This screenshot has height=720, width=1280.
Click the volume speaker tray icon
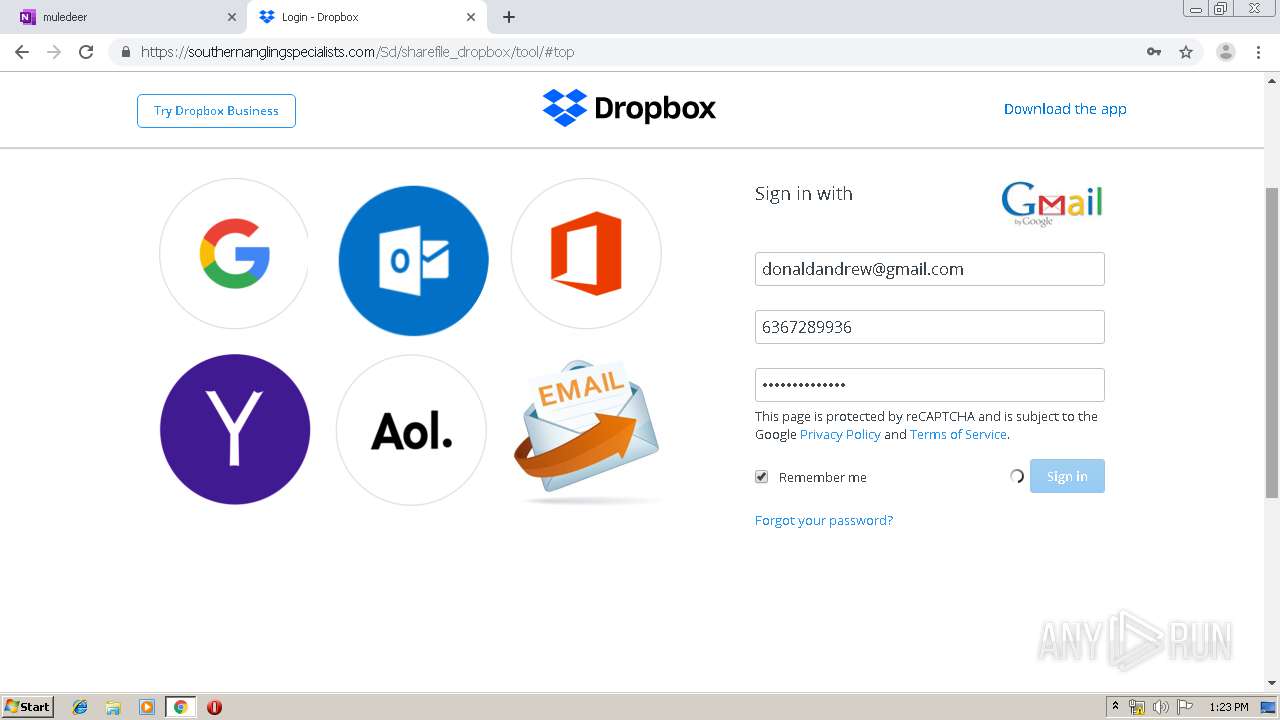[1161, 707]
